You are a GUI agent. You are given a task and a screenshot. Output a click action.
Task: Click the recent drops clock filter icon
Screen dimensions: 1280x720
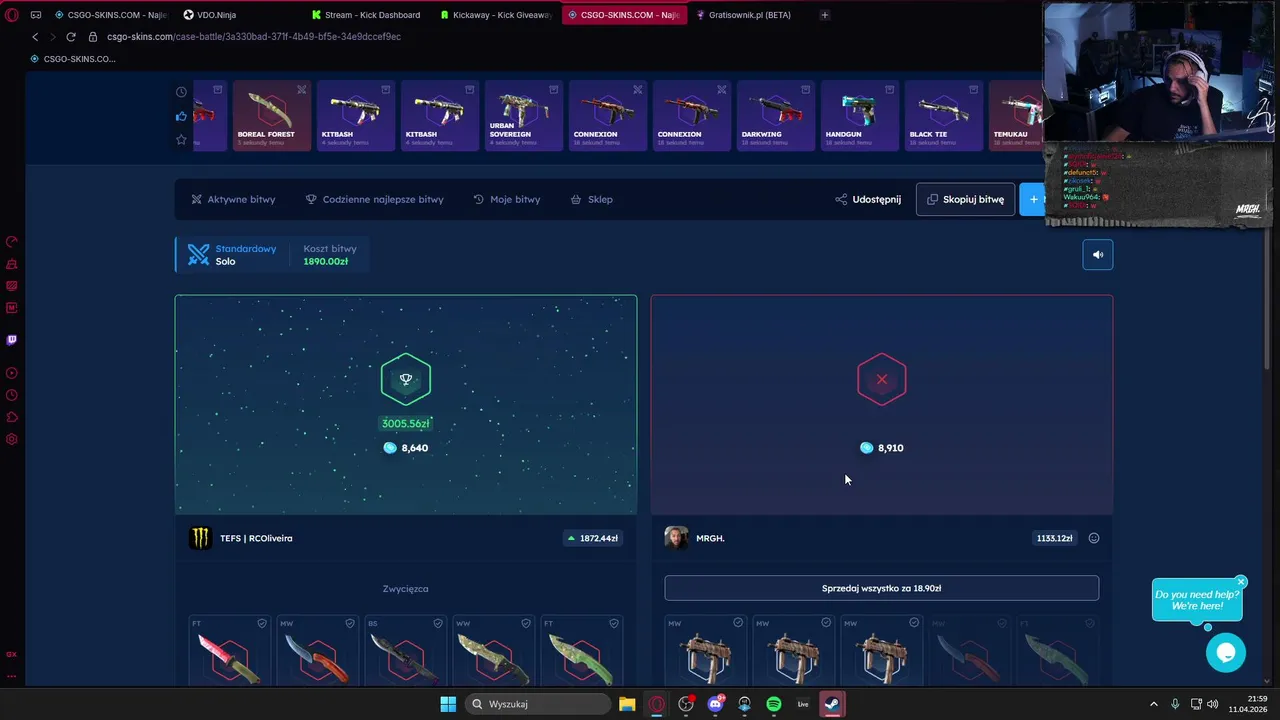coord(181,92)
